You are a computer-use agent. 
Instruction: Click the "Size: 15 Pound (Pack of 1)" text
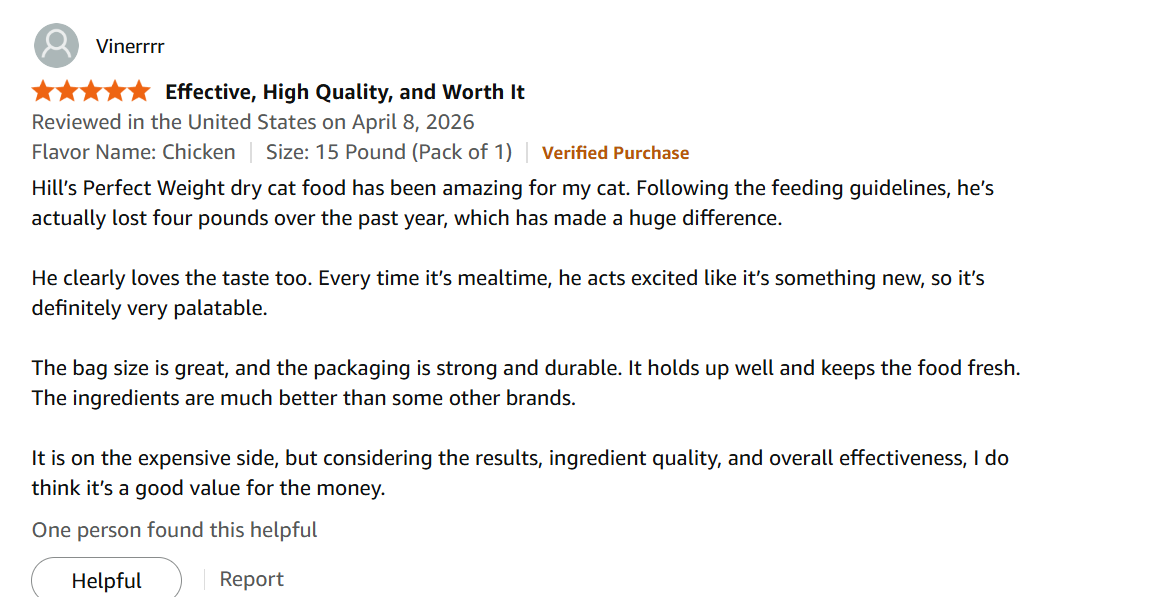coord(388,152)
